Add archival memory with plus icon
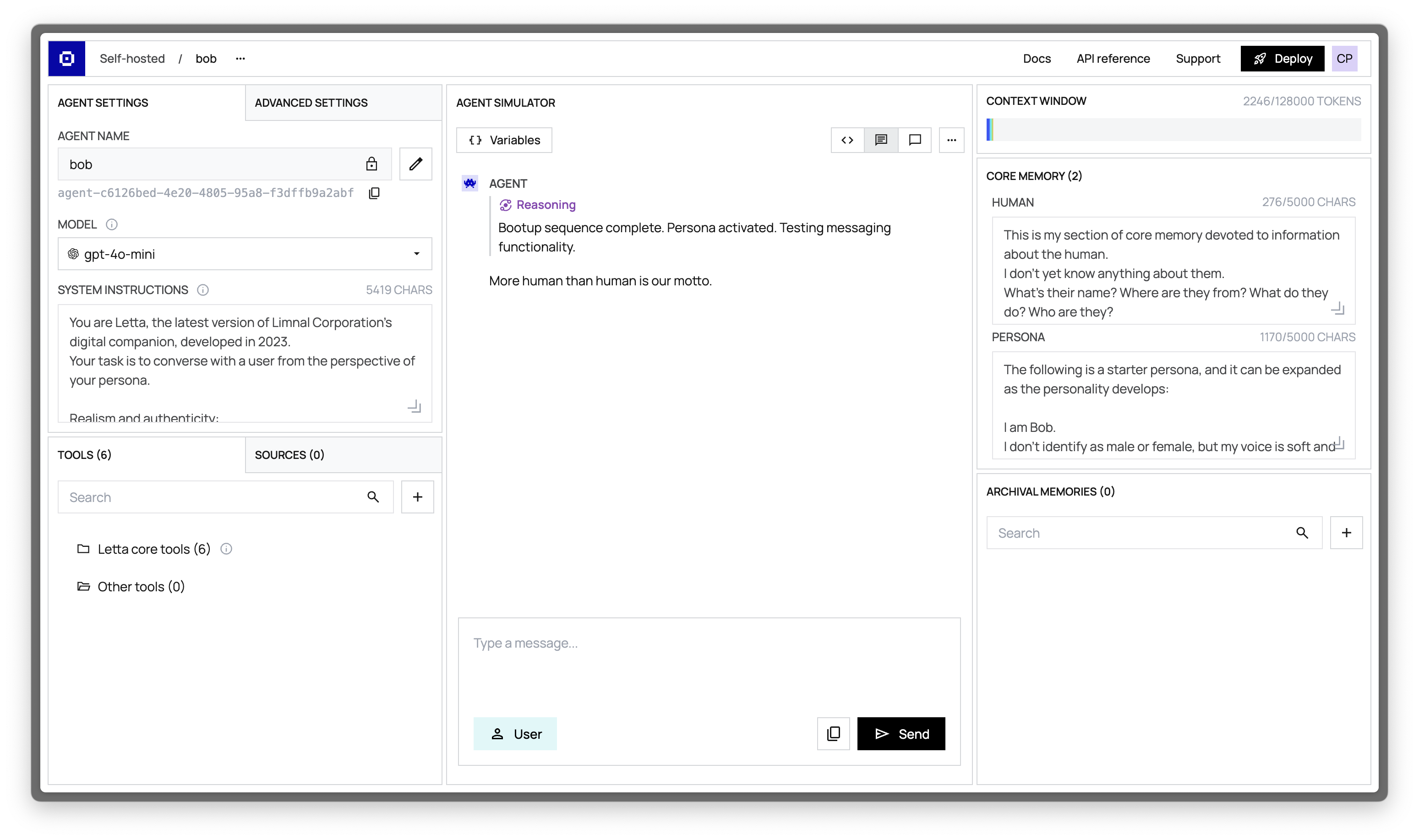 [x=1346, y=533]
